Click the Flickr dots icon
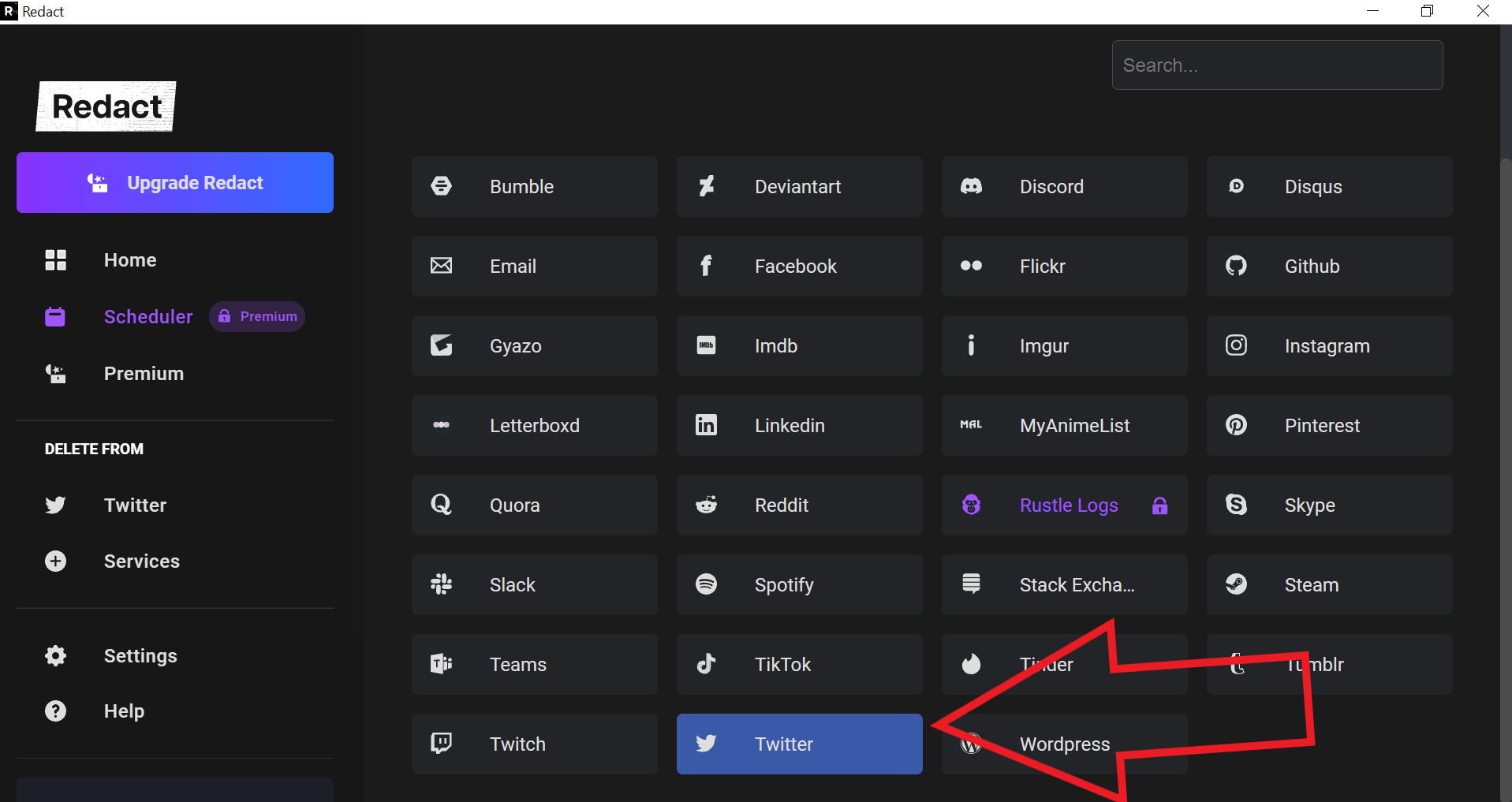 click(x=972, y=266)
